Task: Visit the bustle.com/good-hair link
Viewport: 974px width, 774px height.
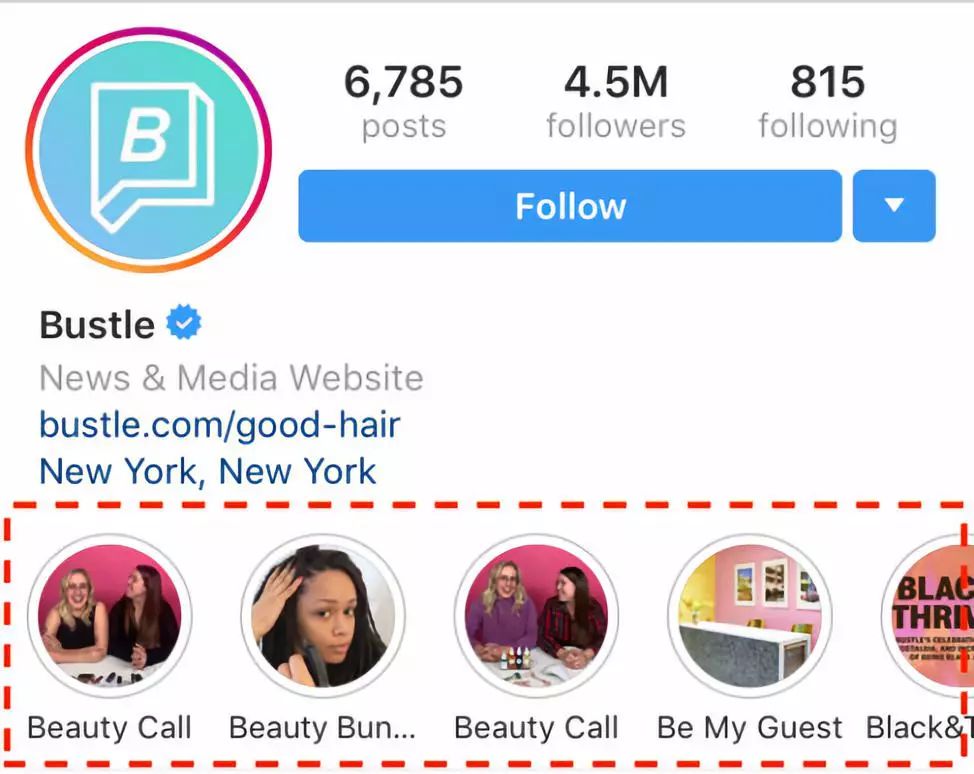Action: (219, 426)
